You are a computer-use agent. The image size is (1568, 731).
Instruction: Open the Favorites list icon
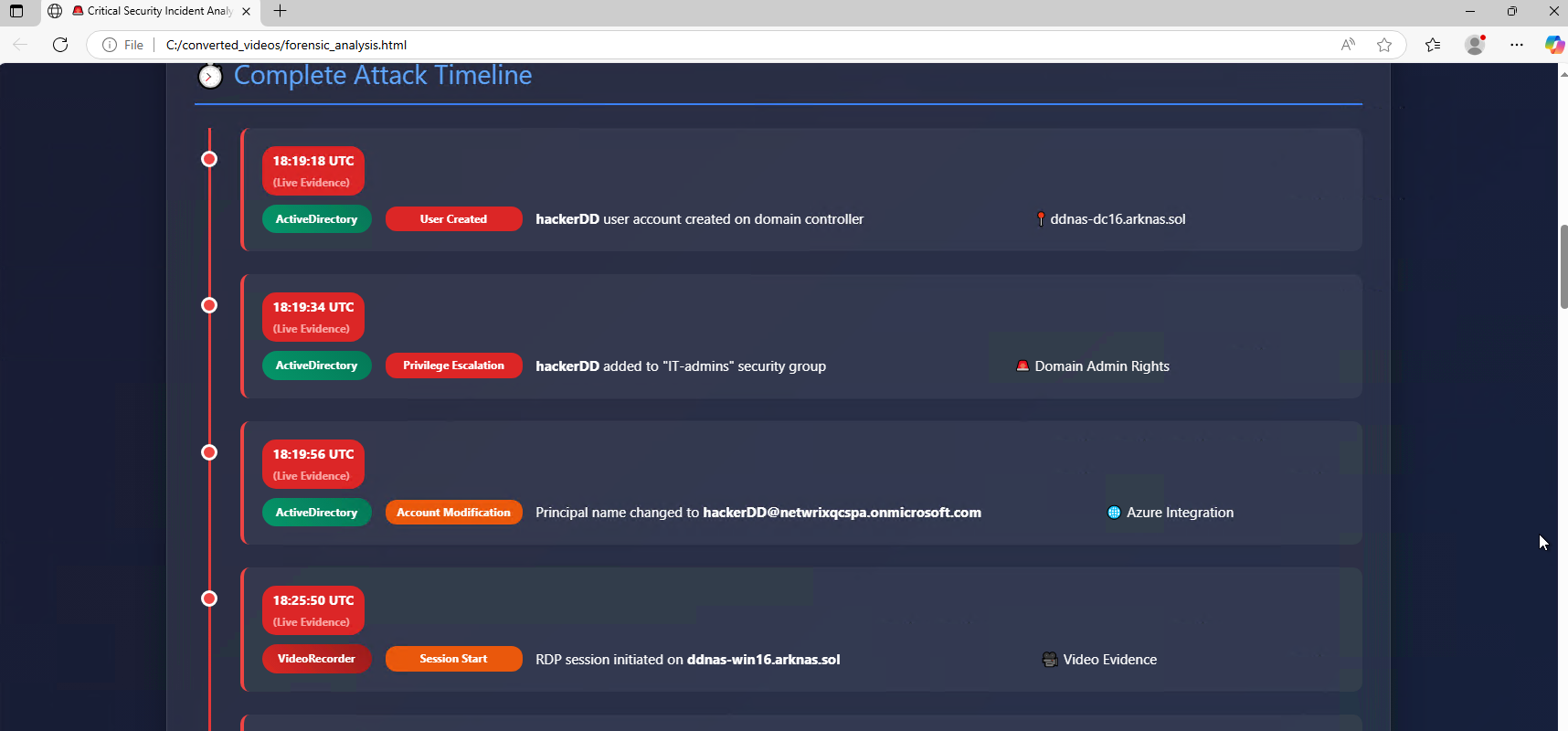[1433, 45]
